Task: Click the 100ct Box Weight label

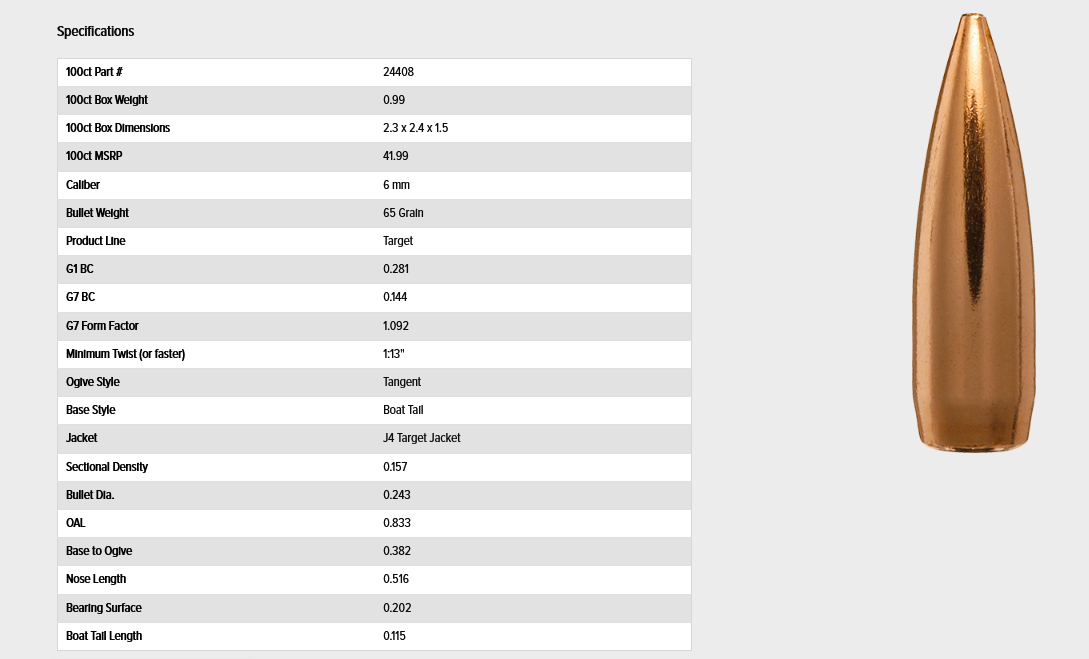Action: (106, 100)
